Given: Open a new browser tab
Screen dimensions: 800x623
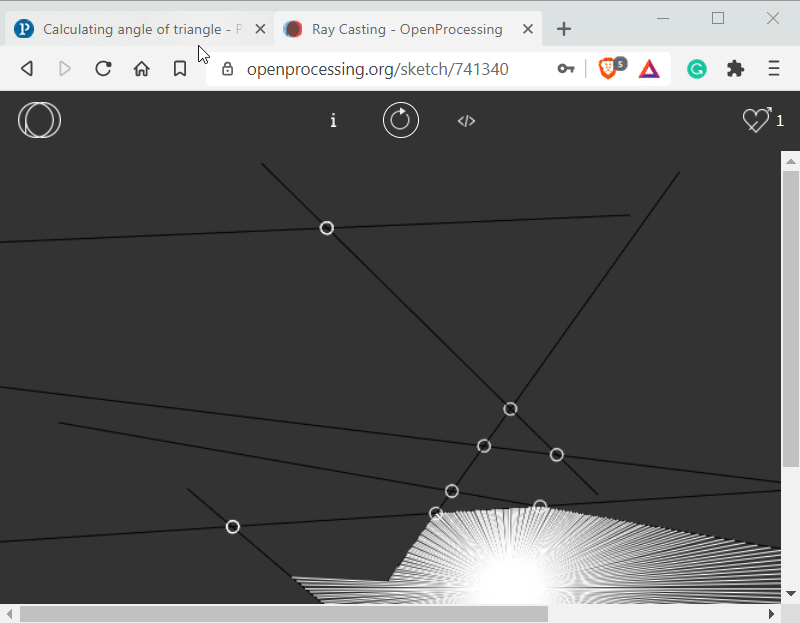Looking at the screenshot, I should pos(564,29).
